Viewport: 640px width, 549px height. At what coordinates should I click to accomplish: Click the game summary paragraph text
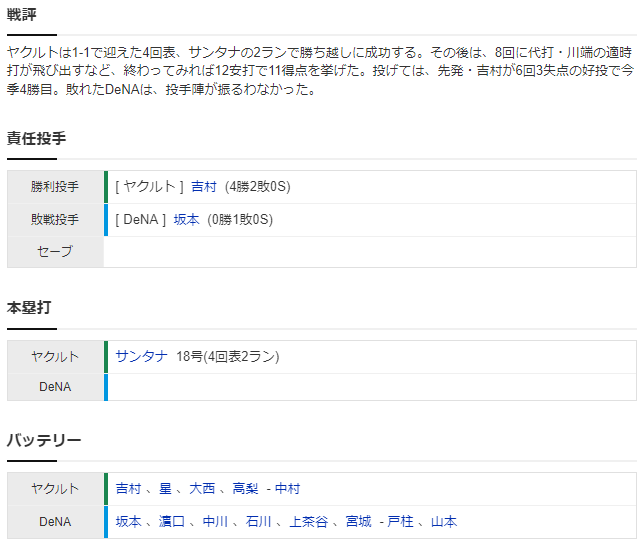click(x=320, y=71)
